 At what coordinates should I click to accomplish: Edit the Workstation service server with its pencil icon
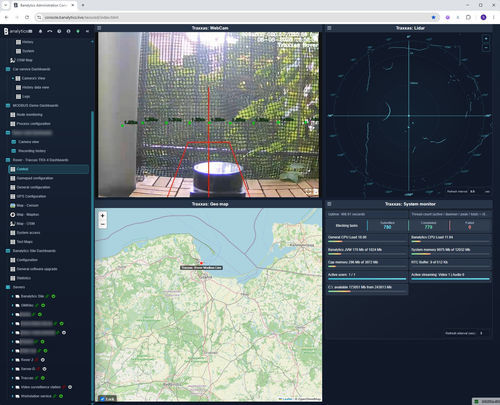tap(55, 396)
